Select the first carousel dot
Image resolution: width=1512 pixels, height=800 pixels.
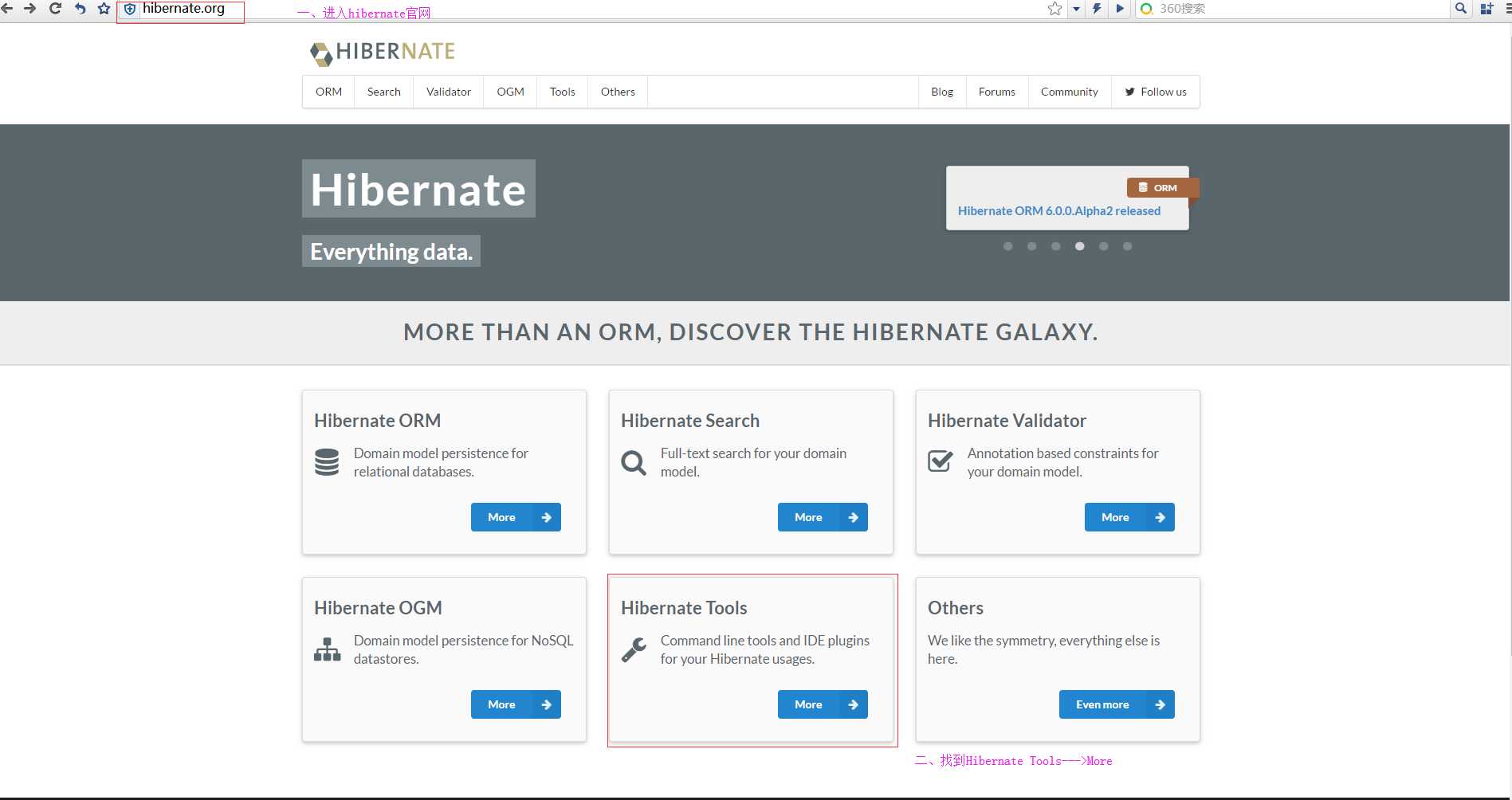click(1008, 246)
